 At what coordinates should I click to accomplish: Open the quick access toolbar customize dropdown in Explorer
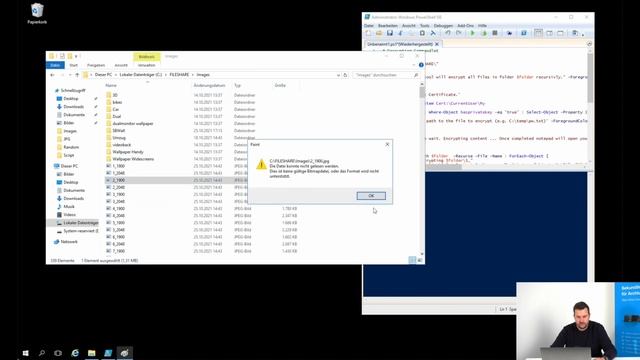(77, 56)
